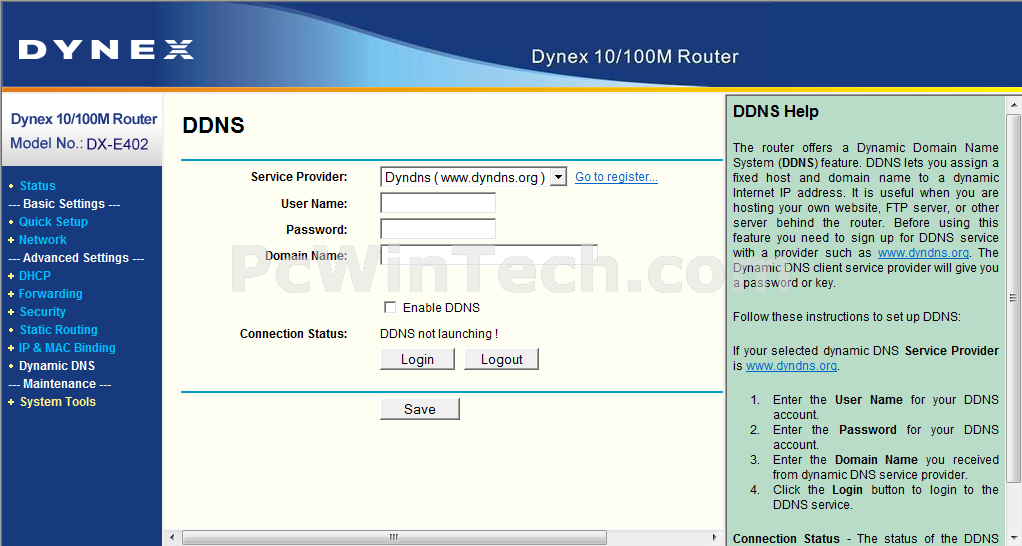
Task: Expand the Security menu section
Action: 42,312
